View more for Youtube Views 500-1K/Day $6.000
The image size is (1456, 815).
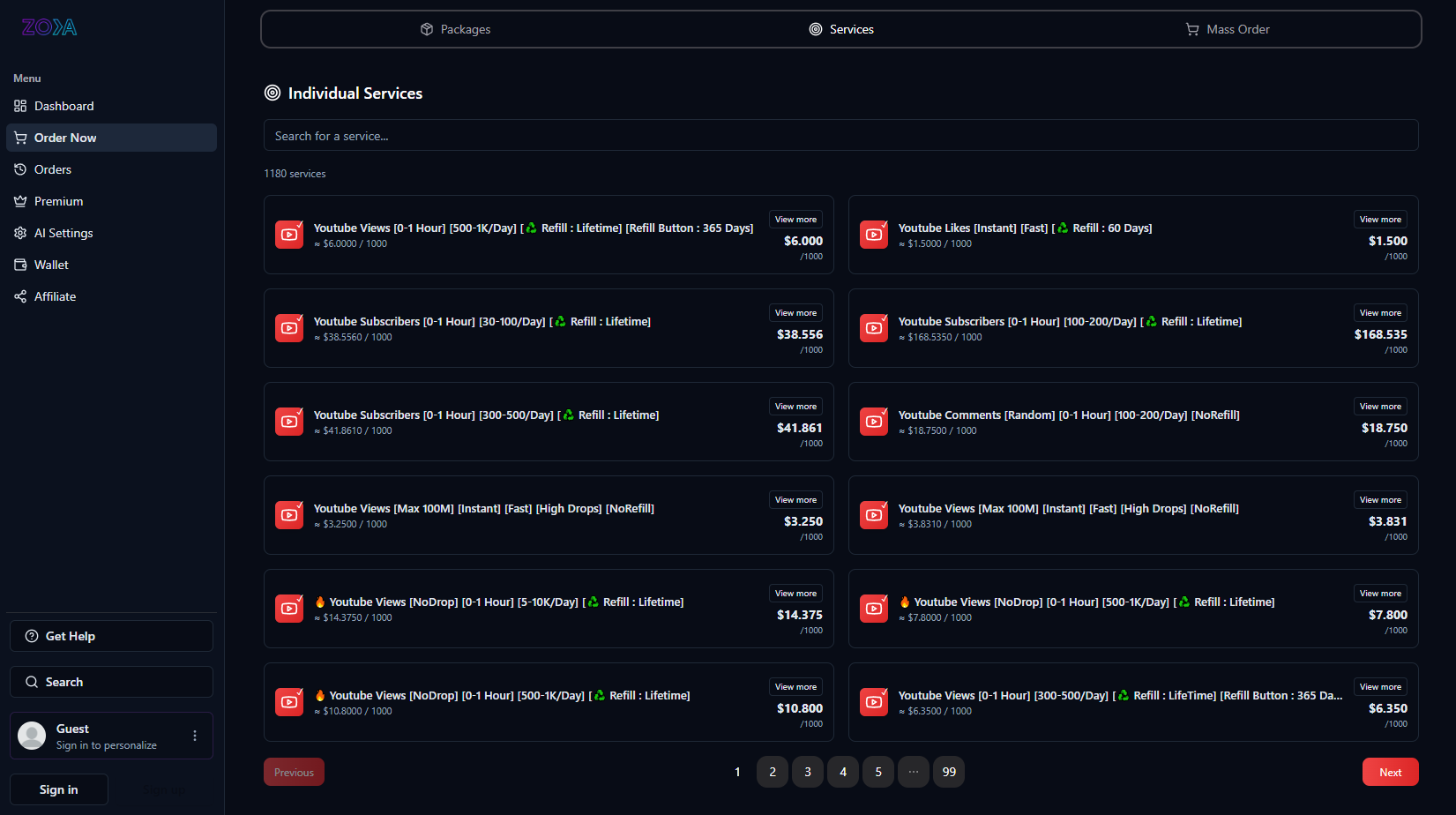click(x=796, y=220)
